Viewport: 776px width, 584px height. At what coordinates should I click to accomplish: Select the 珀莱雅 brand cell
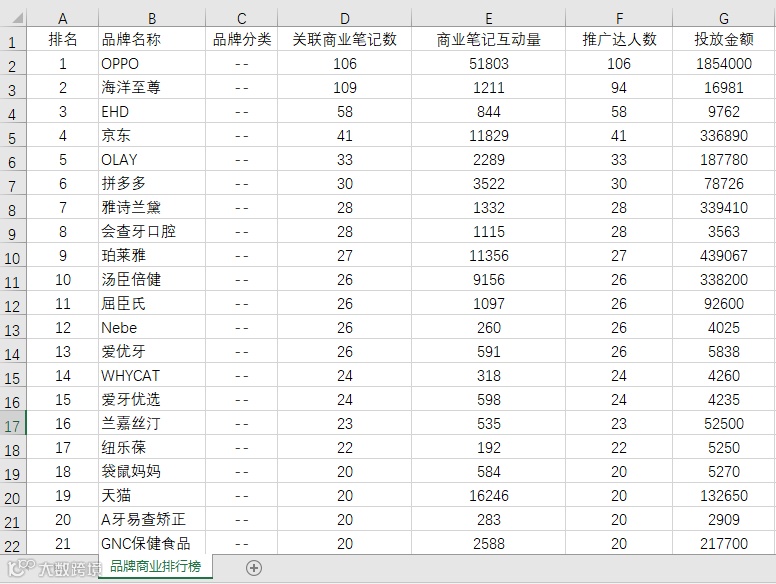tap(152, 255)
